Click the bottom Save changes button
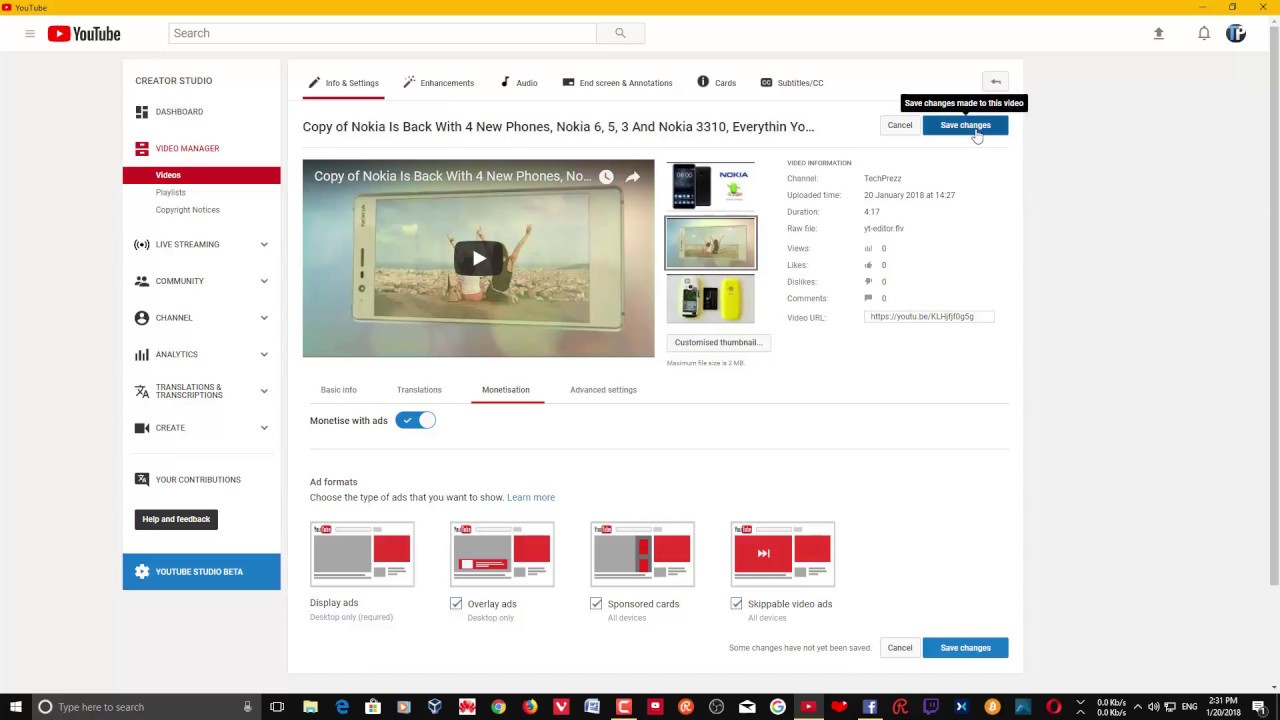This screenshot has width=1280, height=720. click(965, 648)
